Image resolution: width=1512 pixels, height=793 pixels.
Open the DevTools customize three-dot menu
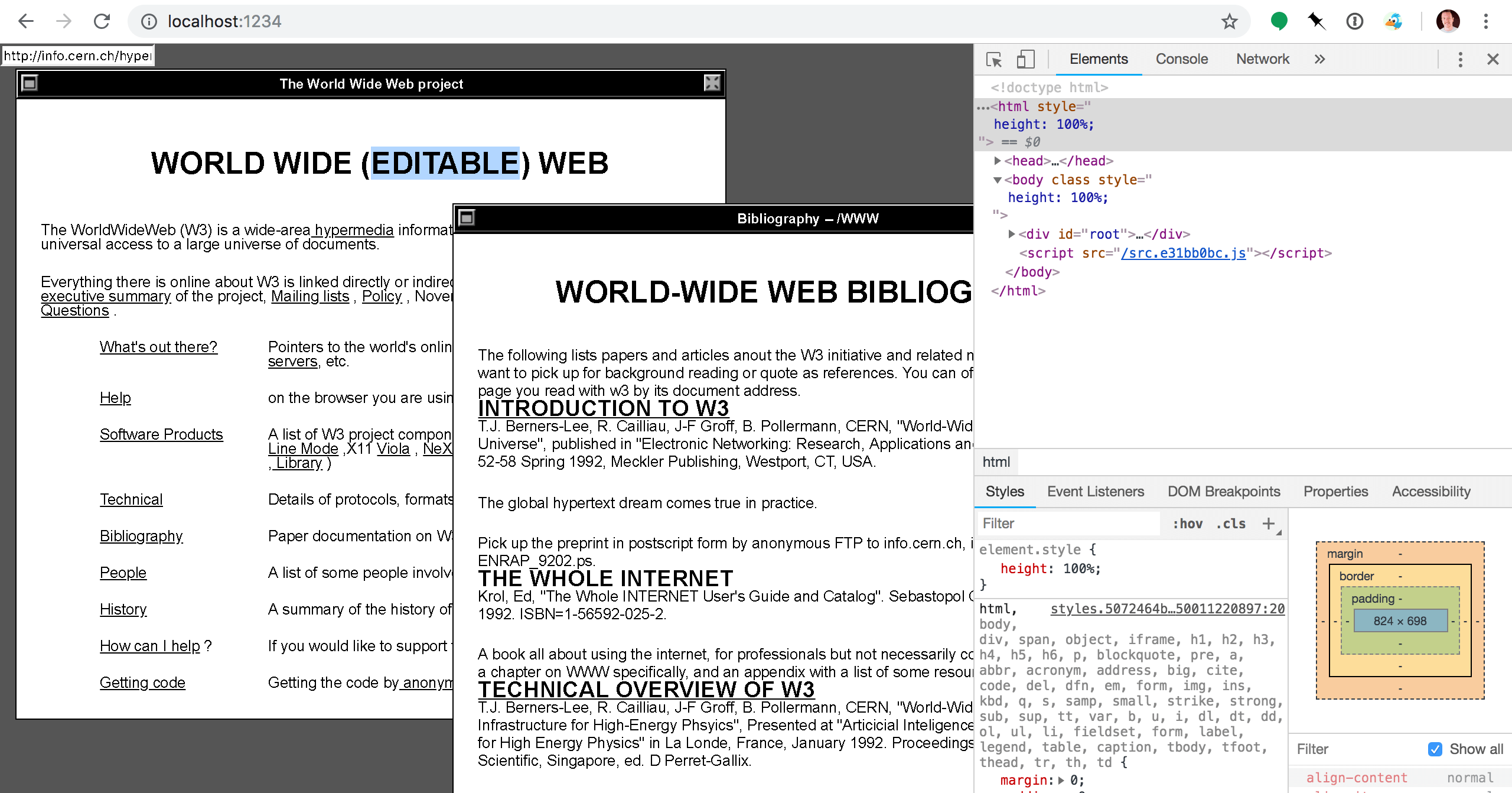1460,59
